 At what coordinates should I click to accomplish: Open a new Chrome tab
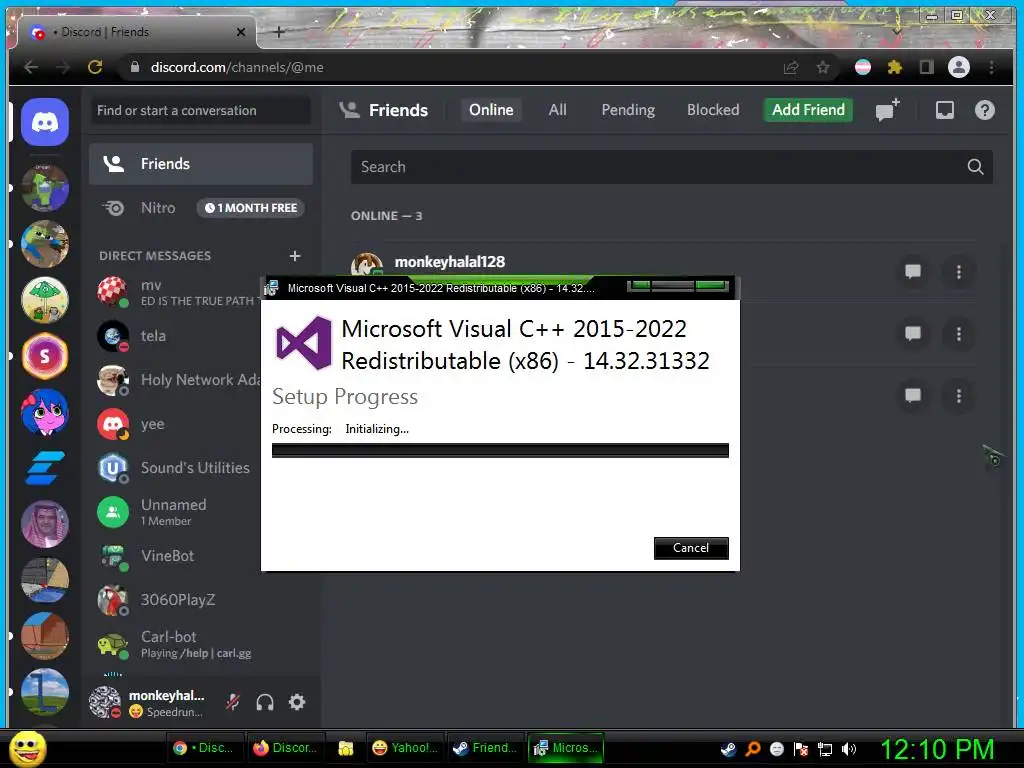pyautogui.click(x=279, y=32)
